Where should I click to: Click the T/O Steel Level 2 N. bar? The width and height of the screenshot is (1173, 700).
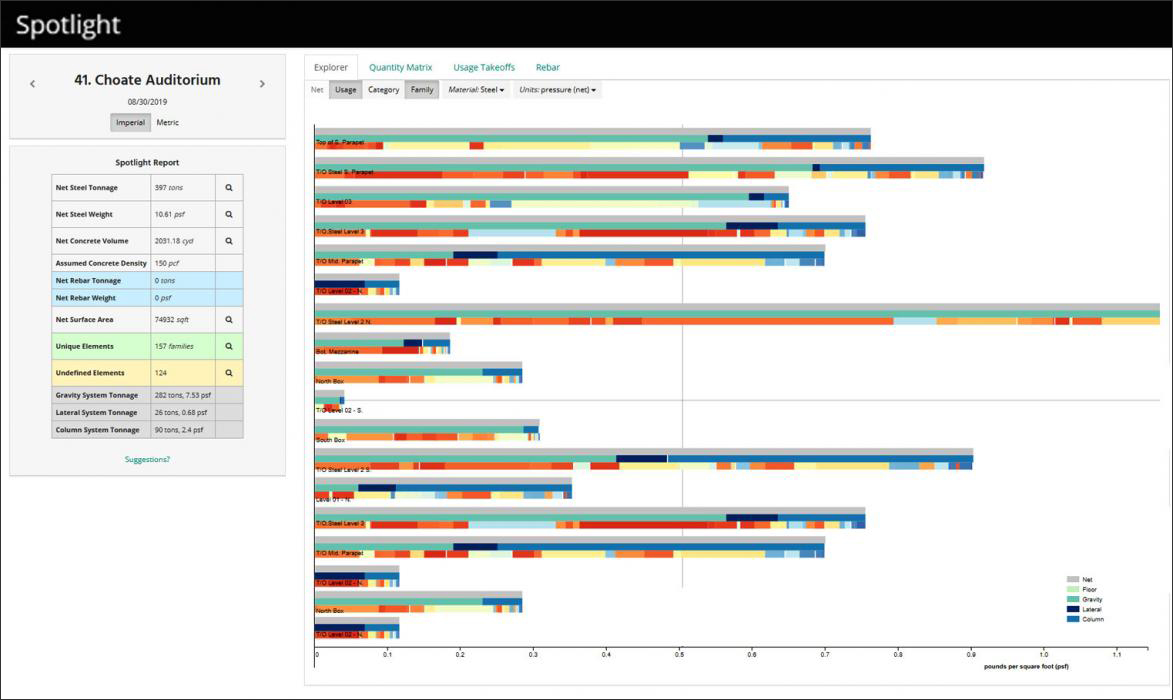[x=737, y=314]
